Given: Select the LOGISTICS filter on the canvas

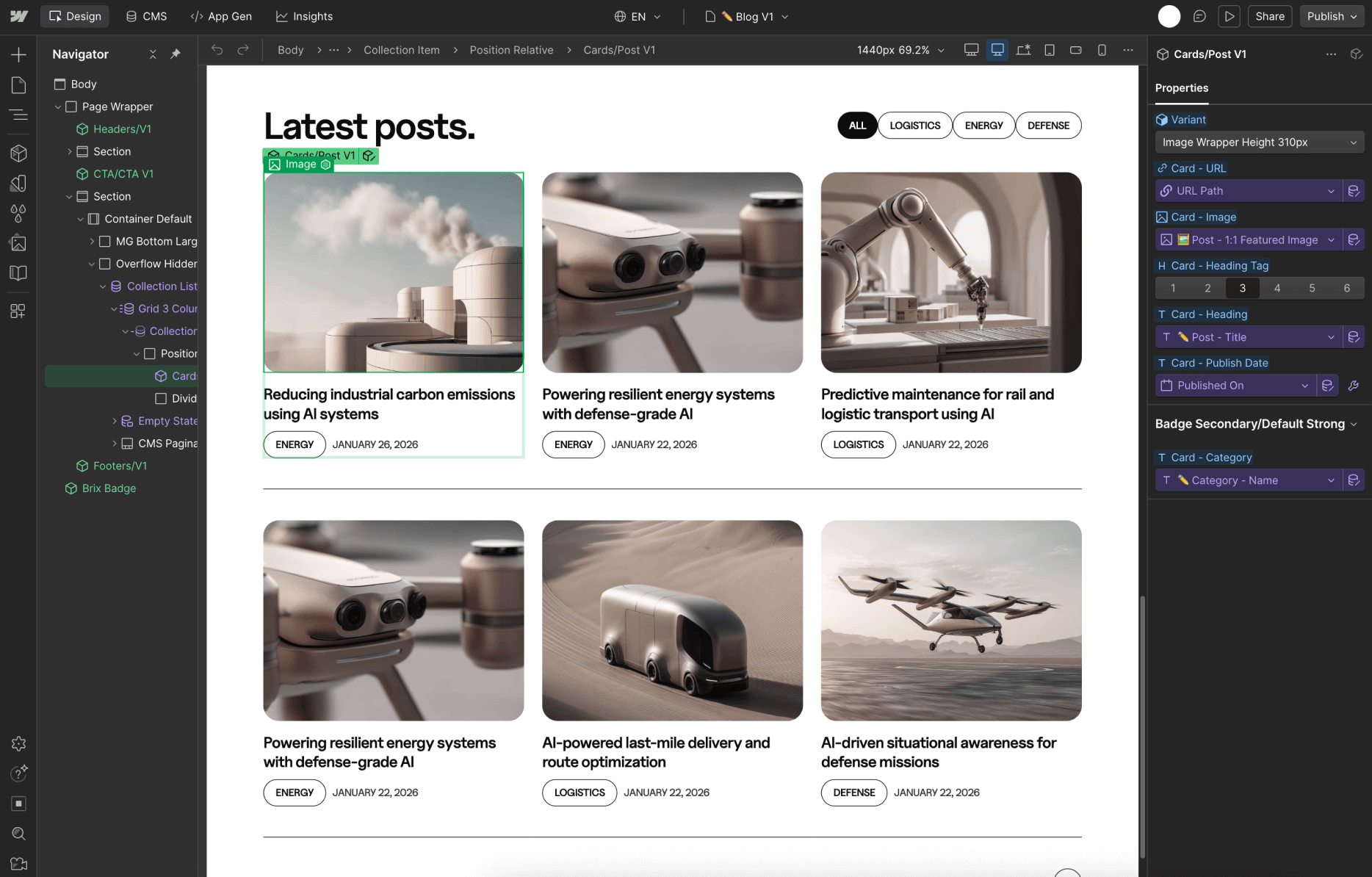Looking at the screenshot, I should tap(914, 125).
